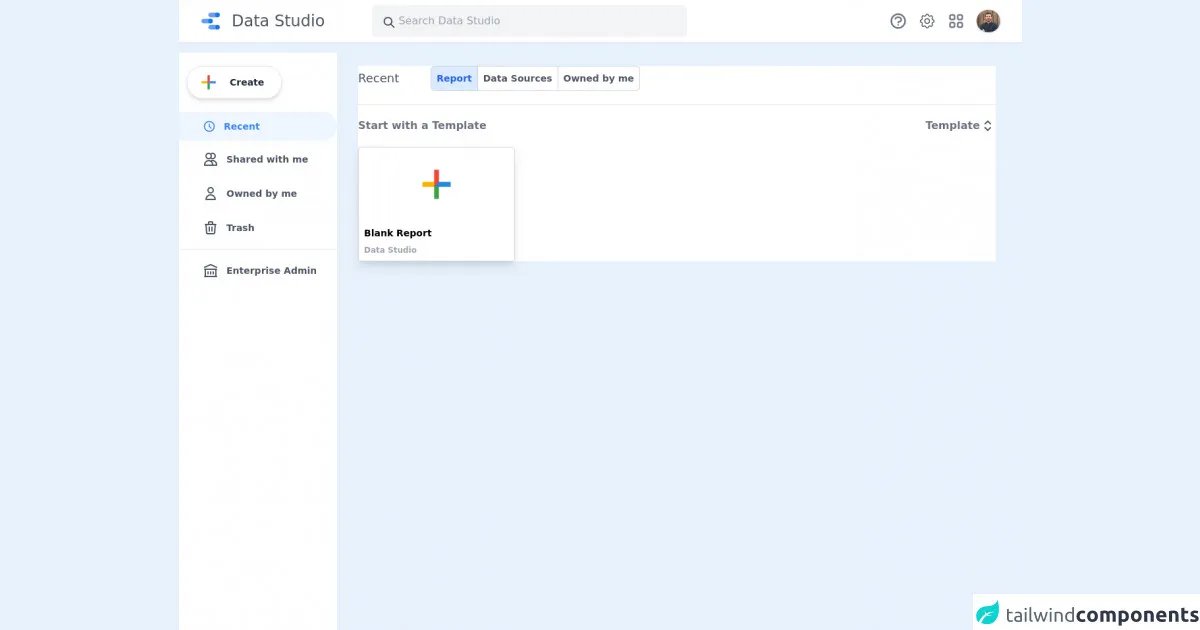
Task: Open the apps grid icon
Action: coord(956,21)
